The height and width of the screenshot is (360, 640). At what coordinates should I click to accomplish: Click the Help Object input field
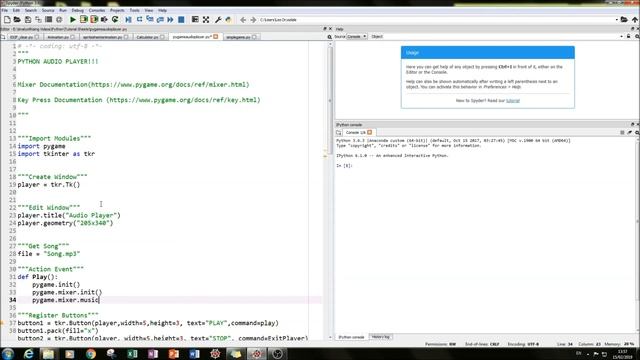[500, 36]
